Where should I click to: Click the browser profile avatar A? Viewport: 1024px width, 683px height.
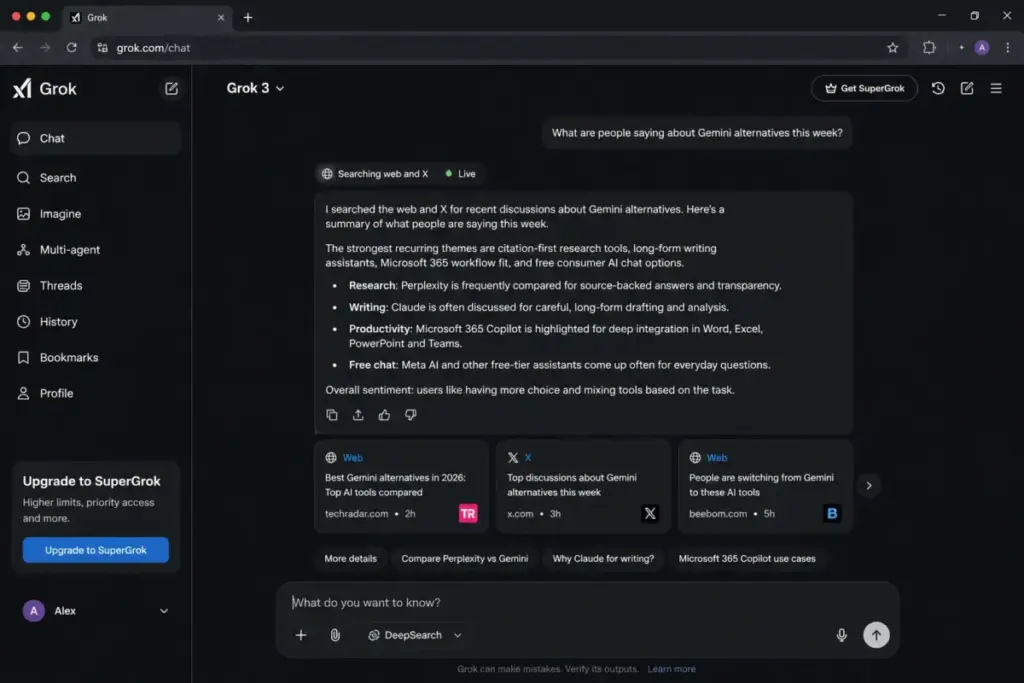tap(982, 48)
